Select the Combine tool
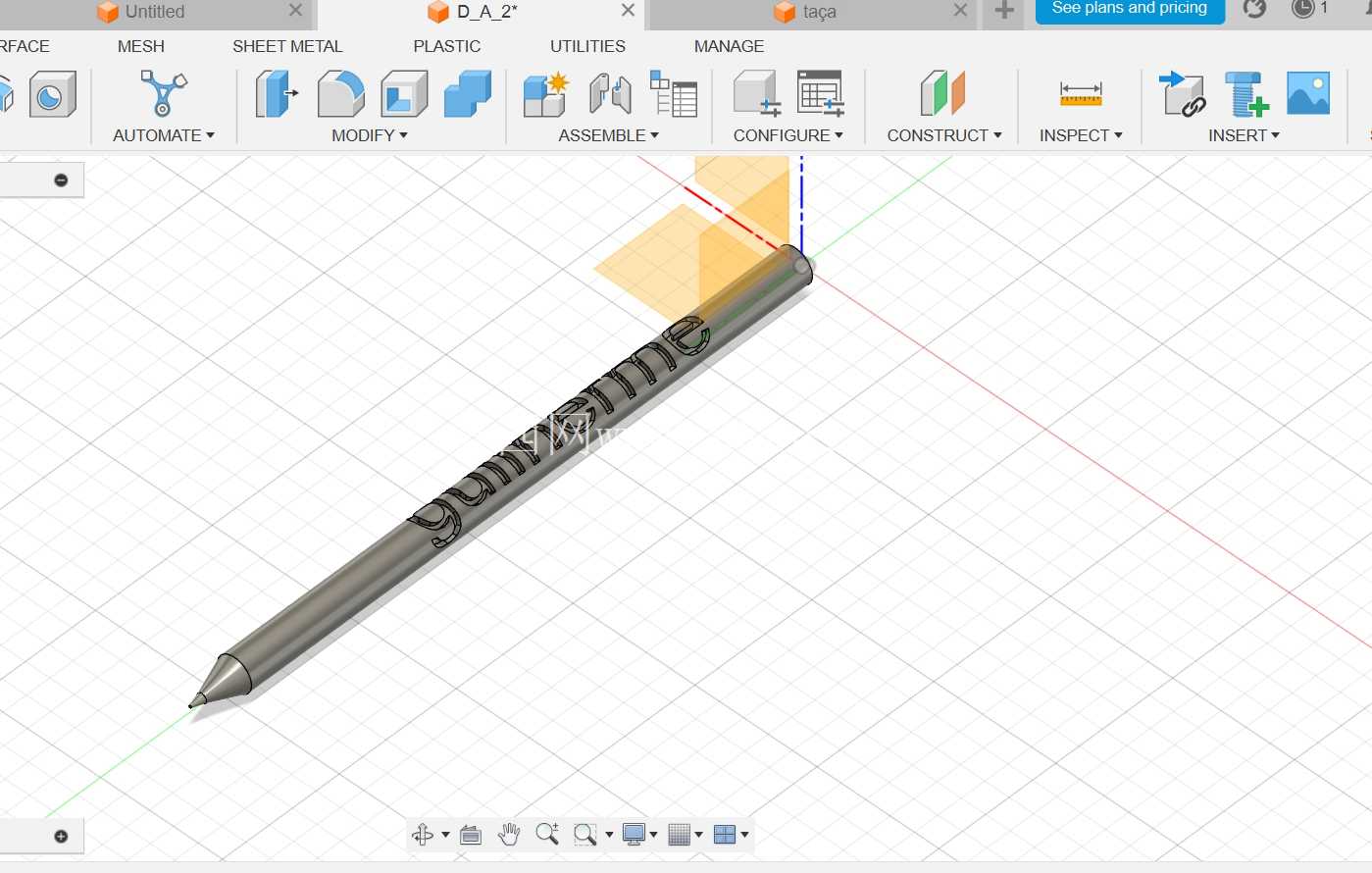Image resolution: width=1372 pixels, height=873 pixels. [x=467, y=94]
